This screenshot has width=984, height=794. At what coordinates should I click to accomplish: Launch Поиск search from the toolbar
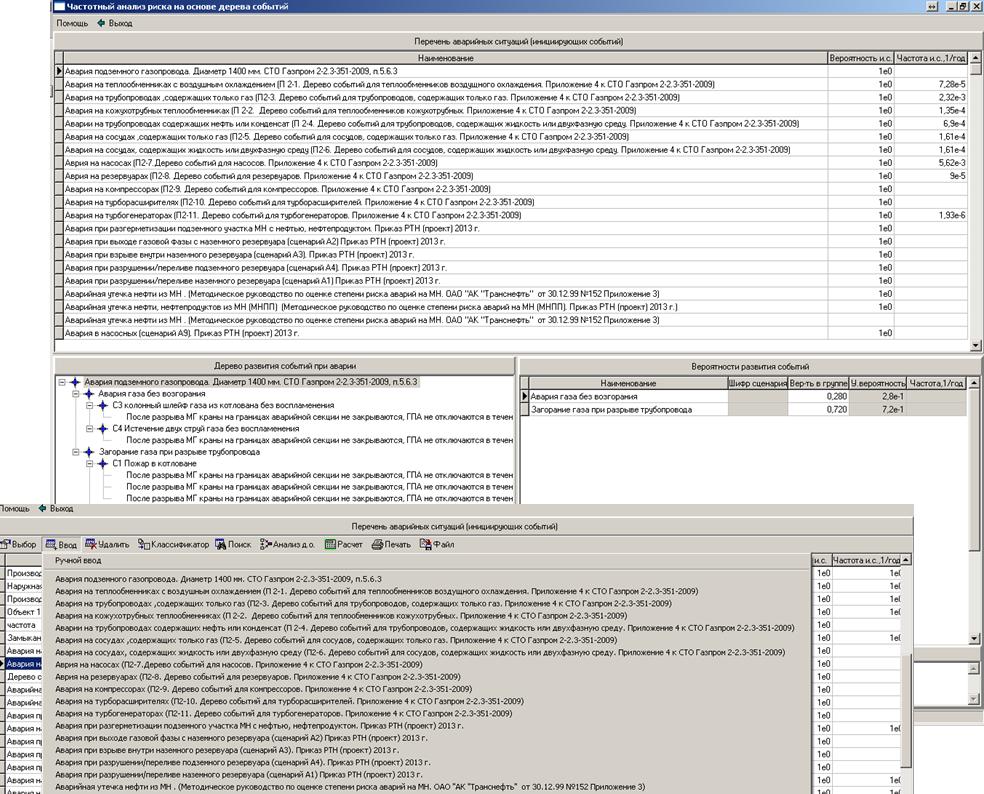[x=231, y=545]
